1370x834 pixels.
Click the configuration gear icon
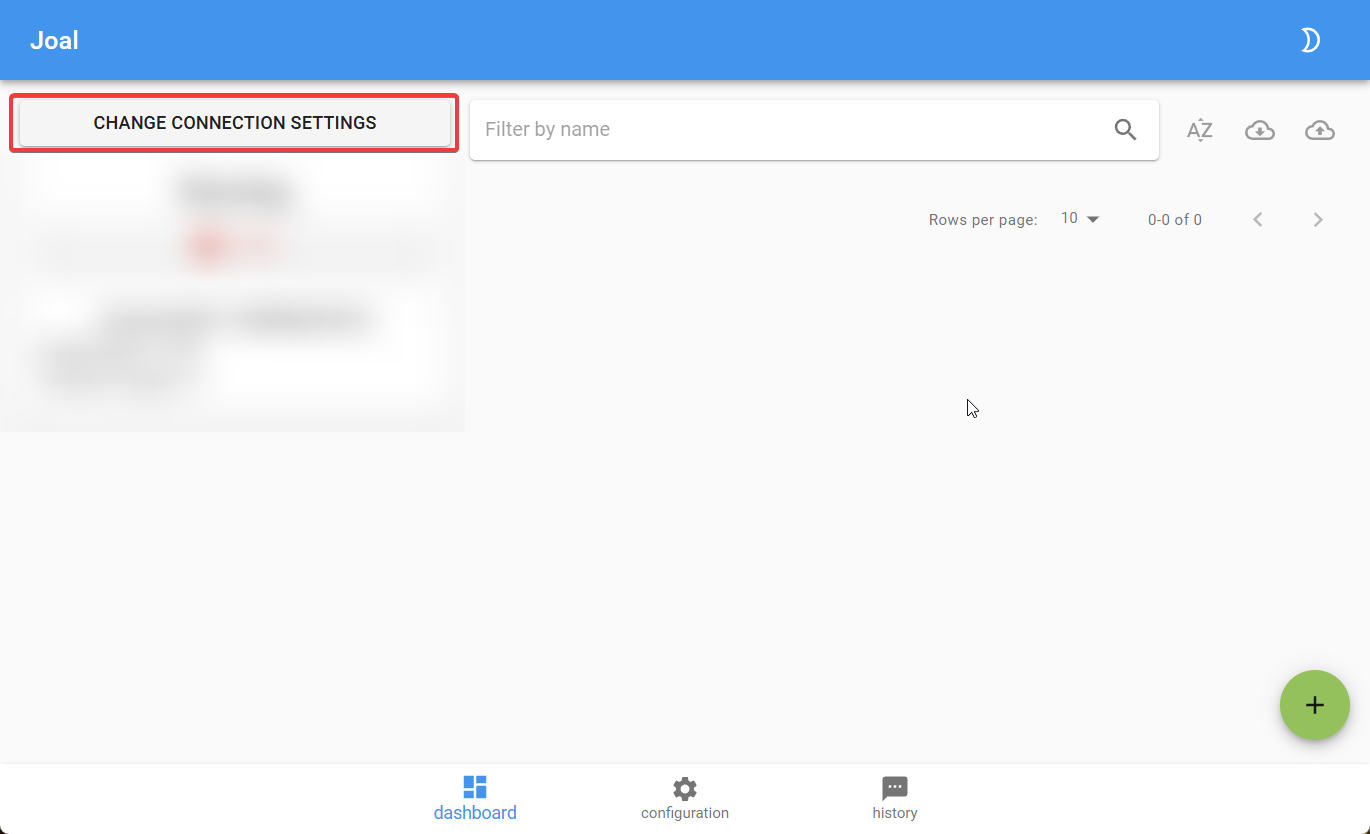pos(685,788)
